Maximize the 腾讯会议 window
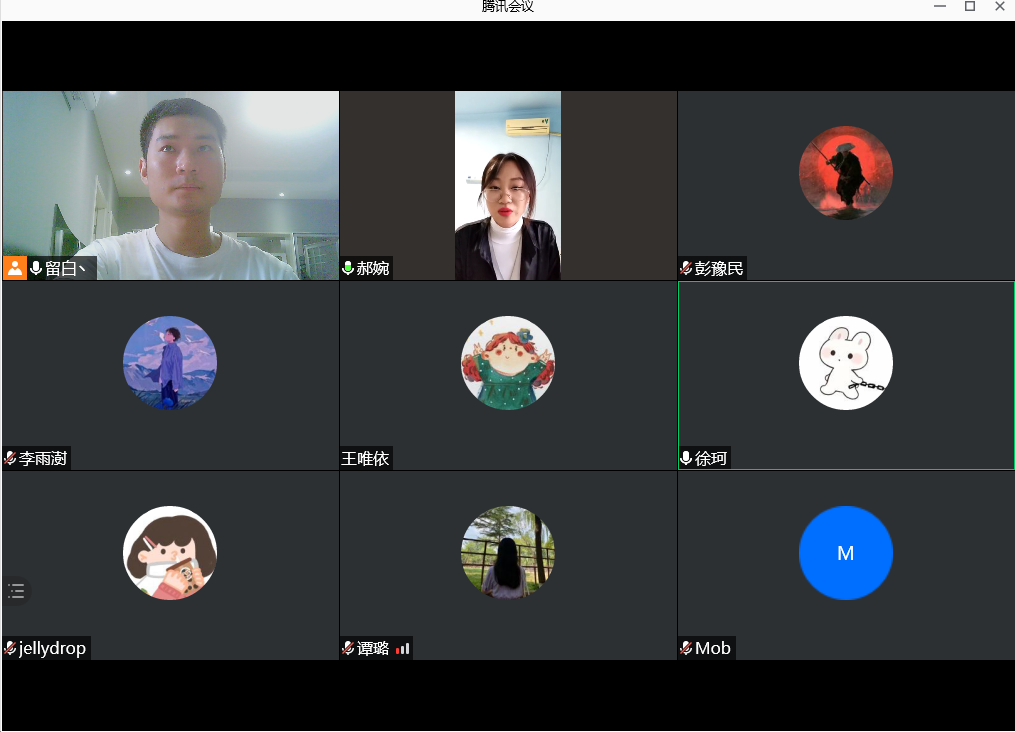Screen dimensions: 1015x732 pyautogui.click(x=969, y=7)
